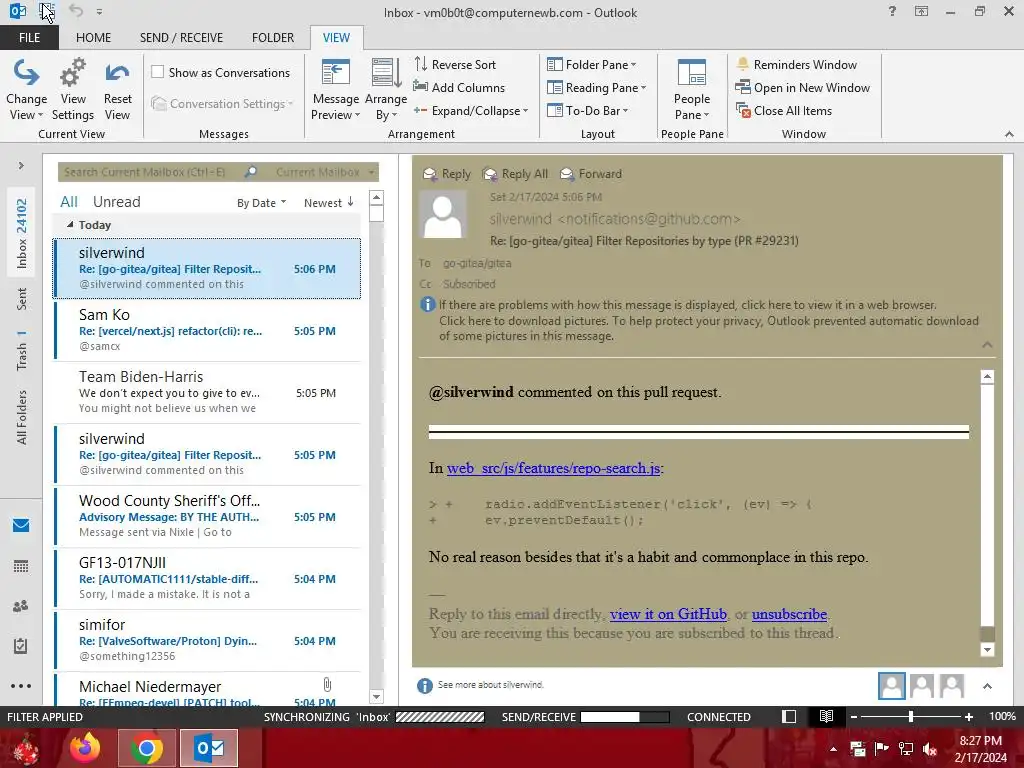Image resolution: width=1024 pixels, height=768 pixels.
Task: Select the first people pane contact thumbnail
Action: click(891, 686)
